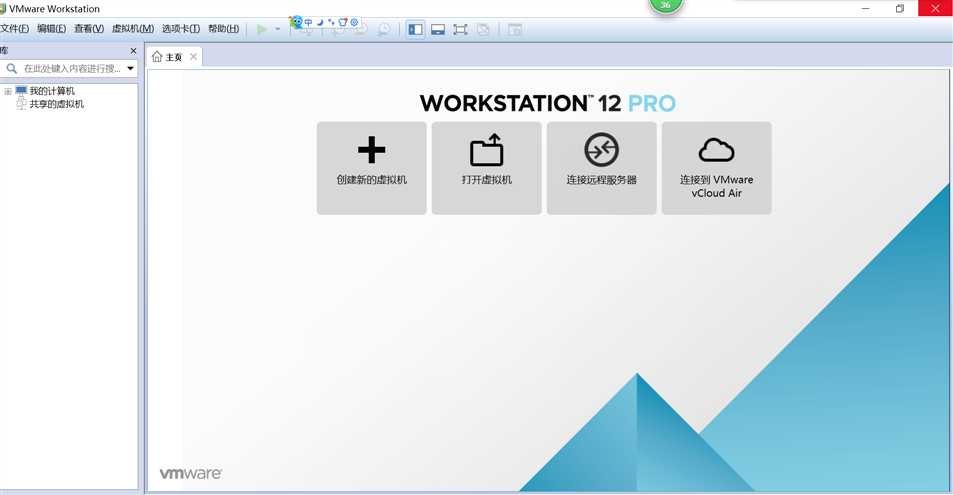Screen dimensions: 953x495
Task: Restore down the VMware Workstation window
Action: pyautogui.click(x=900, y=9)
